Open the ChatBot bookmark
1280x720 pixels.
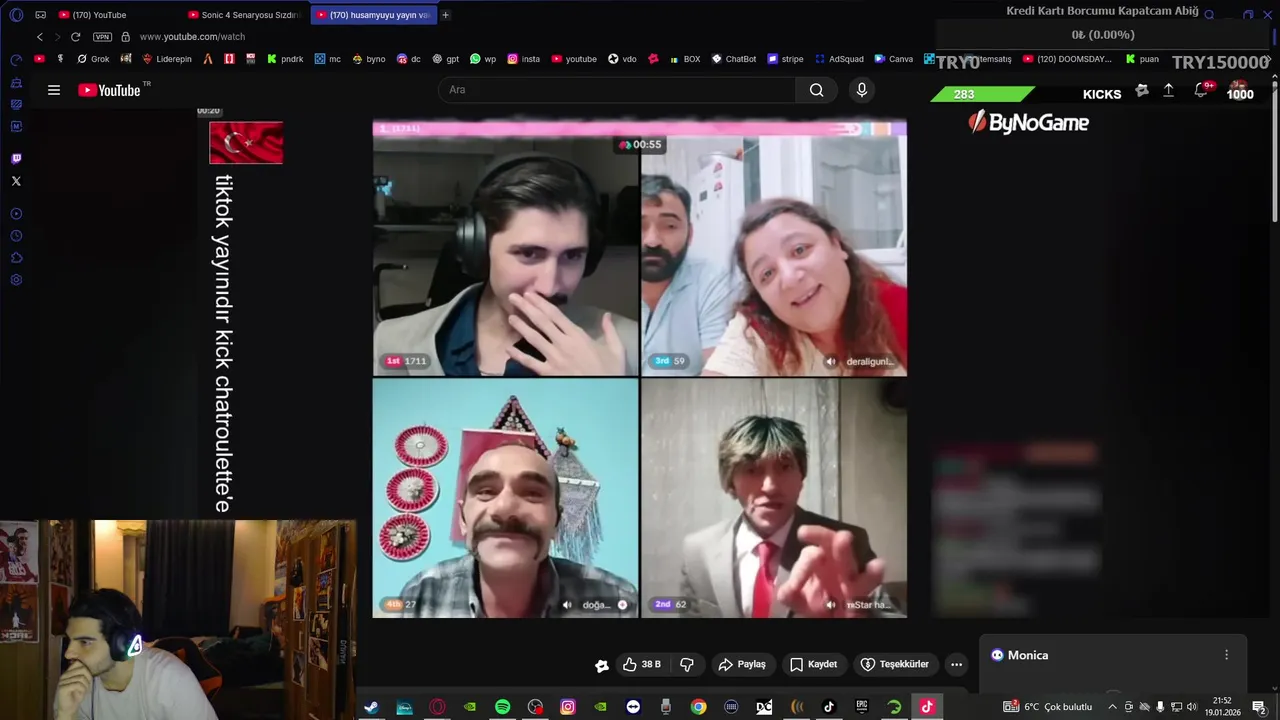pyautogui.click(x=733, y=59)
